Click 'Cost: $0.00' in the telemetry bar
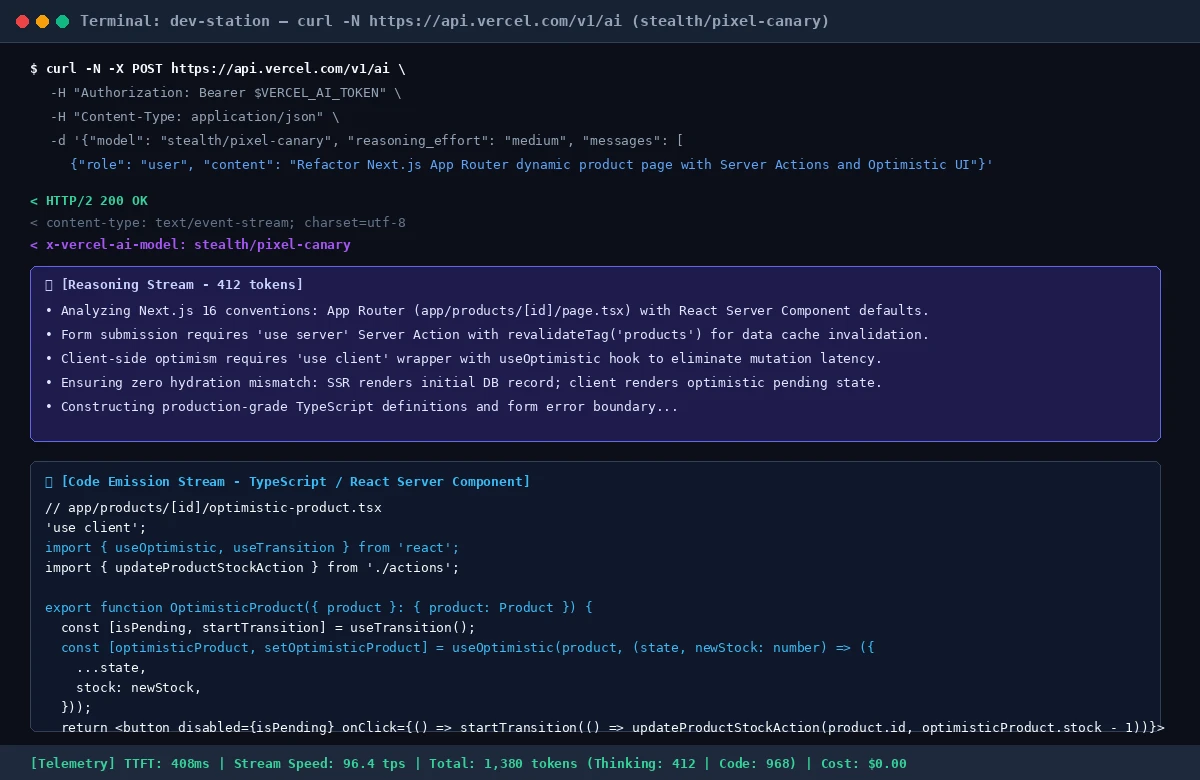This screenshot has height=780, width=1200. pyautogui.click(x=864, y=763)
